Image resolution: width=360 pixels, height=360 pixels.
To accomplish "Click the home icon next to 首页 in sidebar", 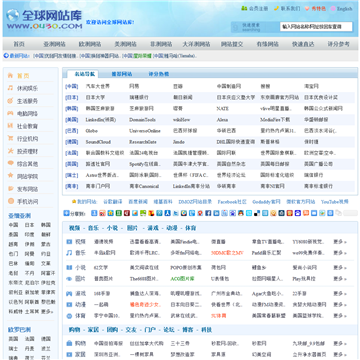I will [x=10, y=75].
